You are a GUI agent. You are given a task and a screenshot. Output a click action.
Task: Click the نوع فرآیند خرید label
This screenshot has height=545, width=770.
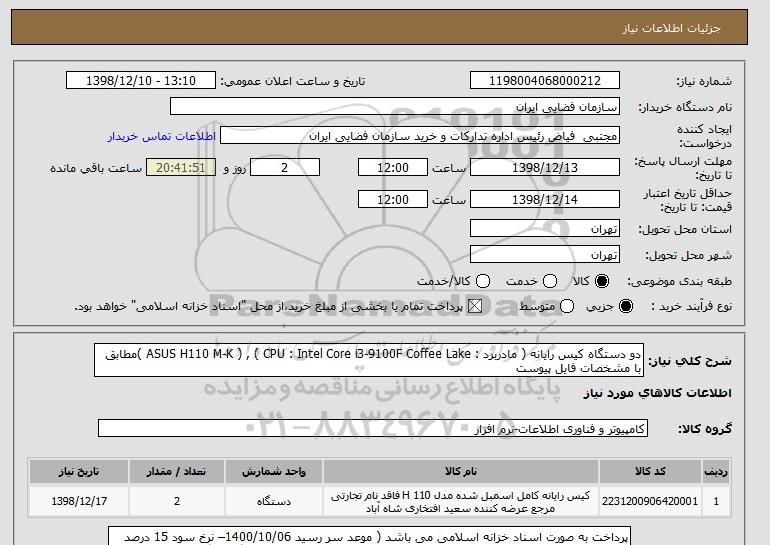[x=691, y=306]
